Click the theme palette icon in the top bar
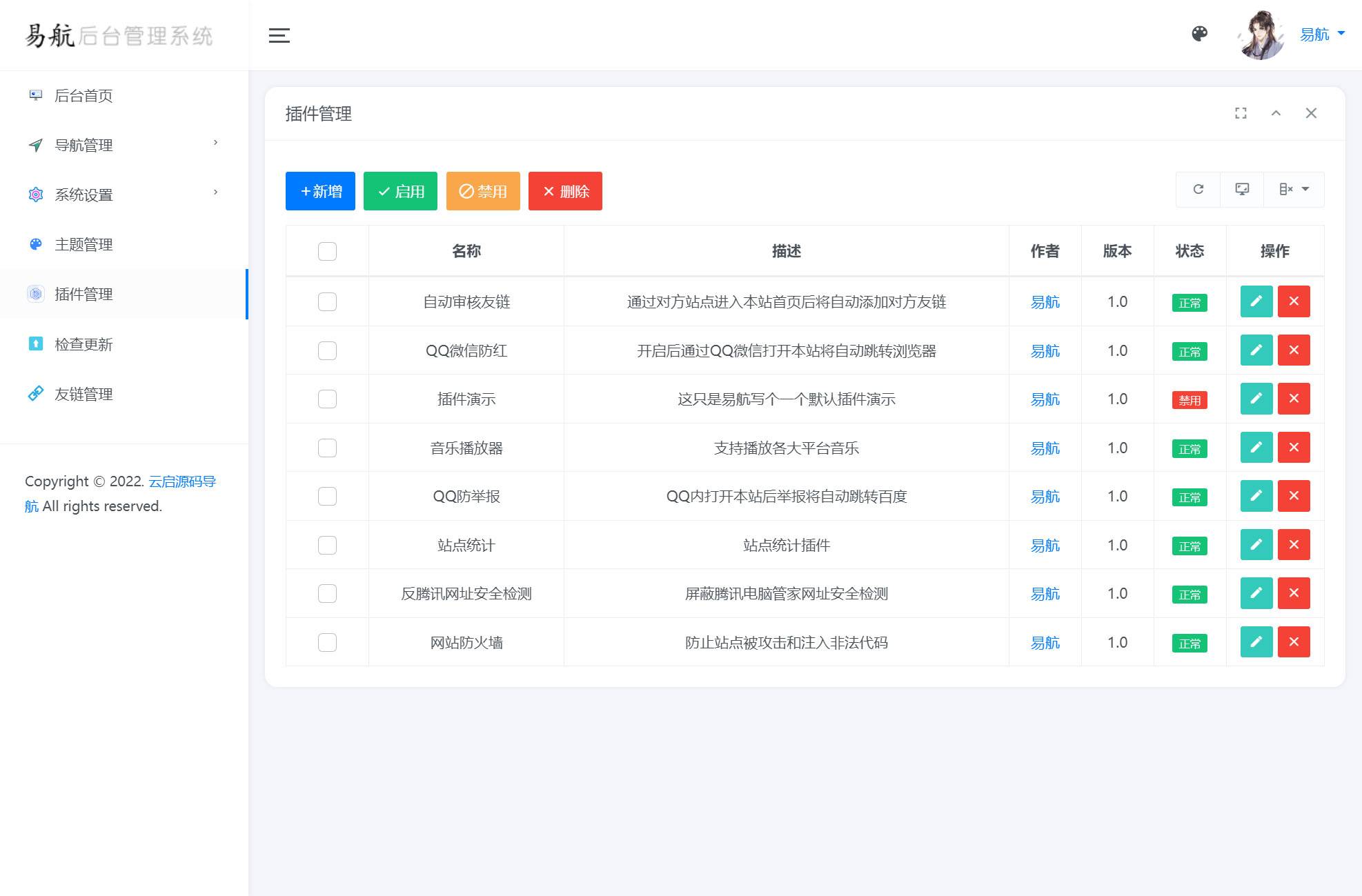 click(1201, 34)
